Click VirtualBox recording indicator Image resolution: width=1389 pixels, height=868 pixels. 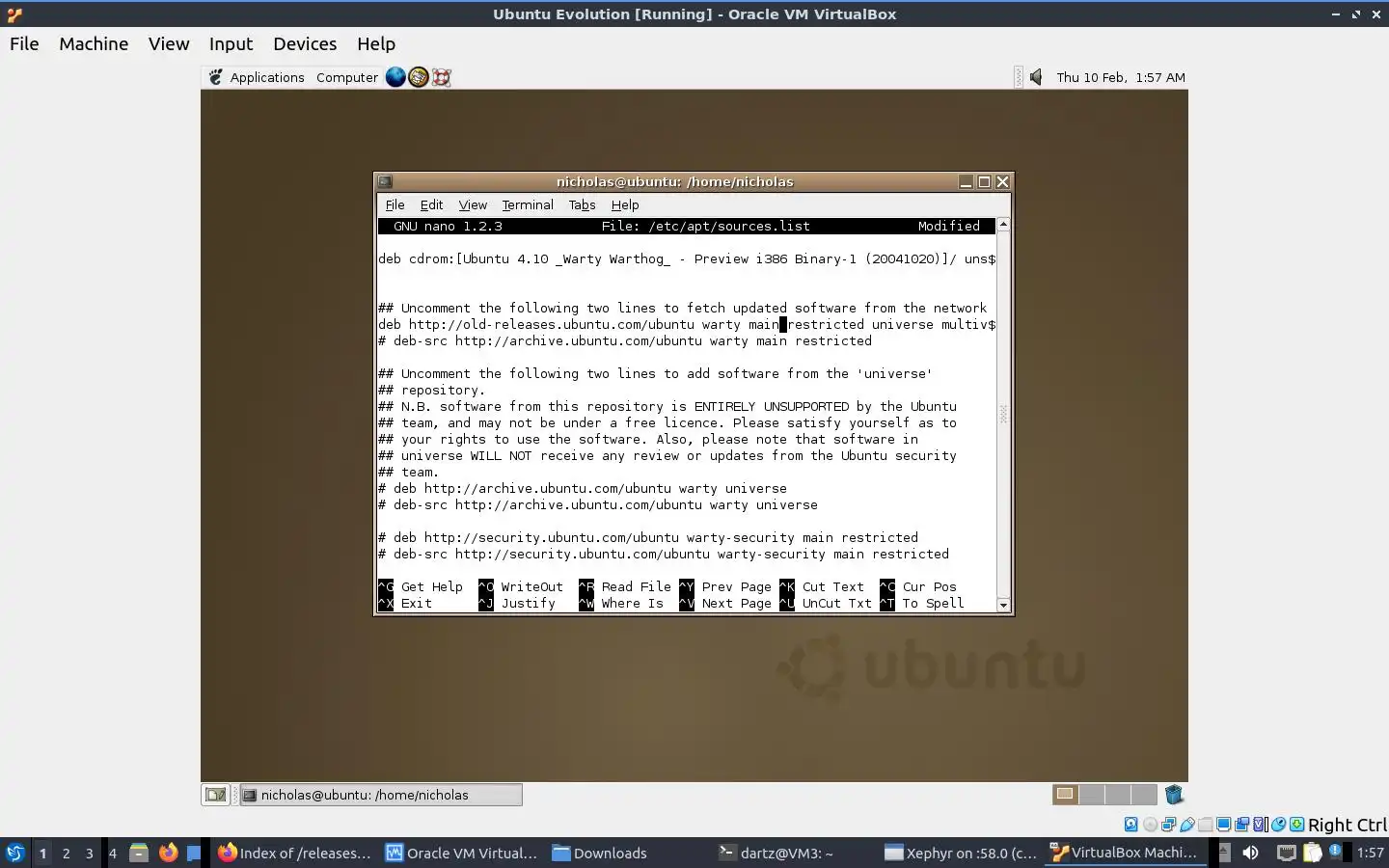1241,825
